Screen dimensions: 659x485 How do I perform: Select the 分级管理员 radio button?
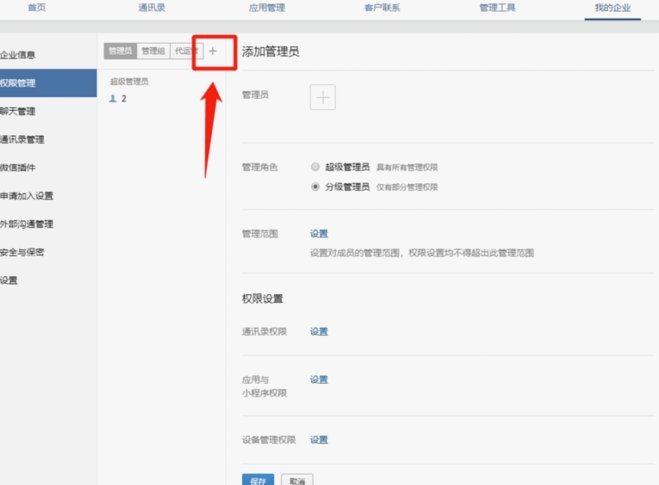click(x=315, y=187)
